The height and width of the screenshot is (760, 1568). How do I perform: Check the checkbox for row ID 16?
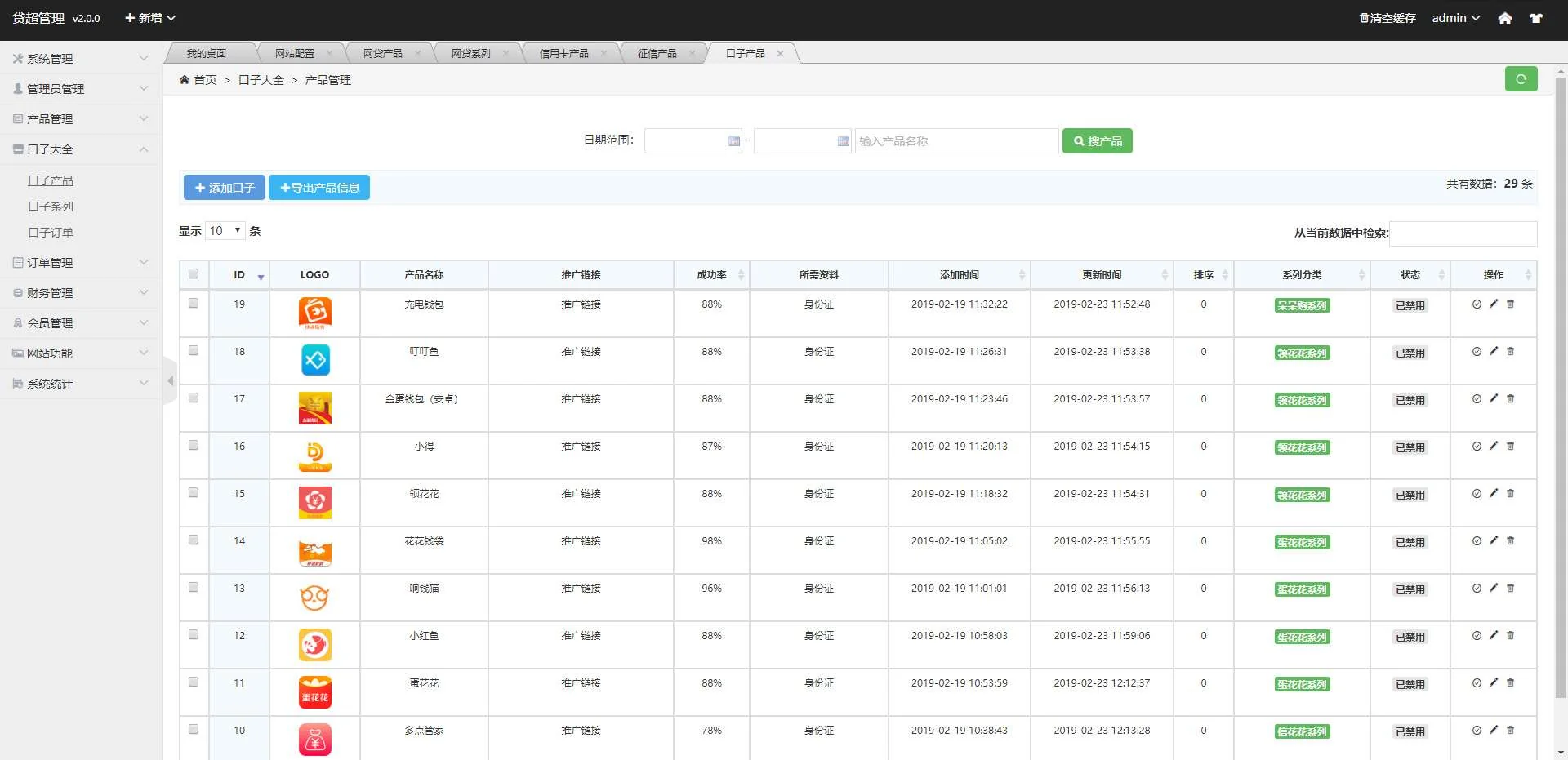point(194,446)
